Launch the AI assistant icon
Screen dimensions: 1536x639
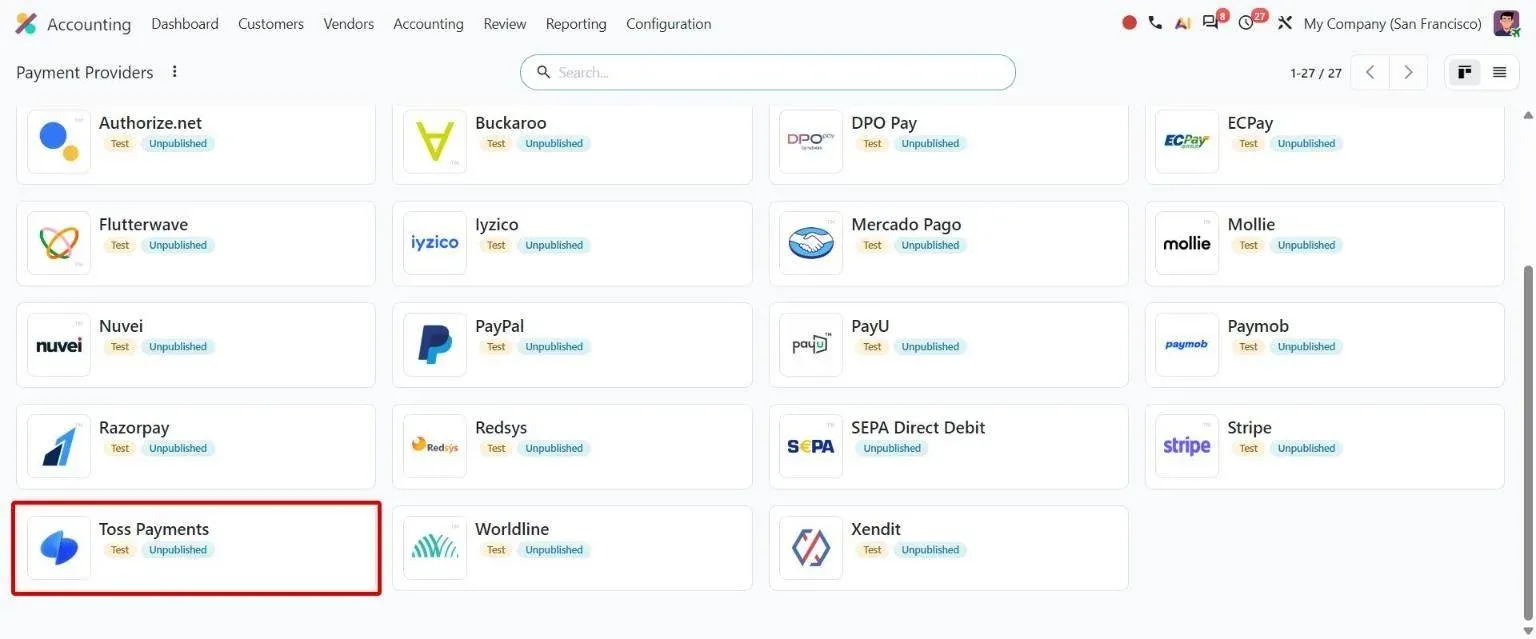click(x=1183, y=23)
